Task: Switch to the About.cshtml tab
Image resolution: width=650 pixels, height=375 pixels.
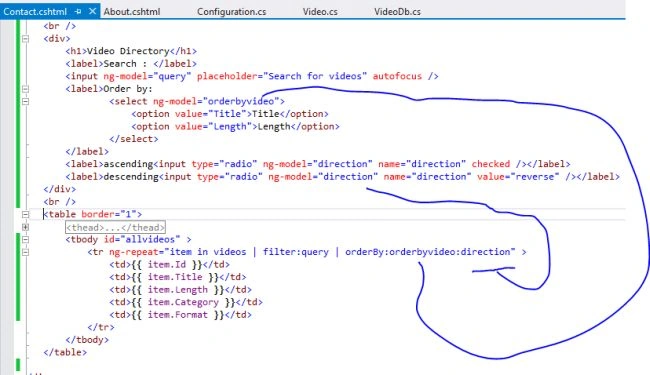Action: pos(132,12)
